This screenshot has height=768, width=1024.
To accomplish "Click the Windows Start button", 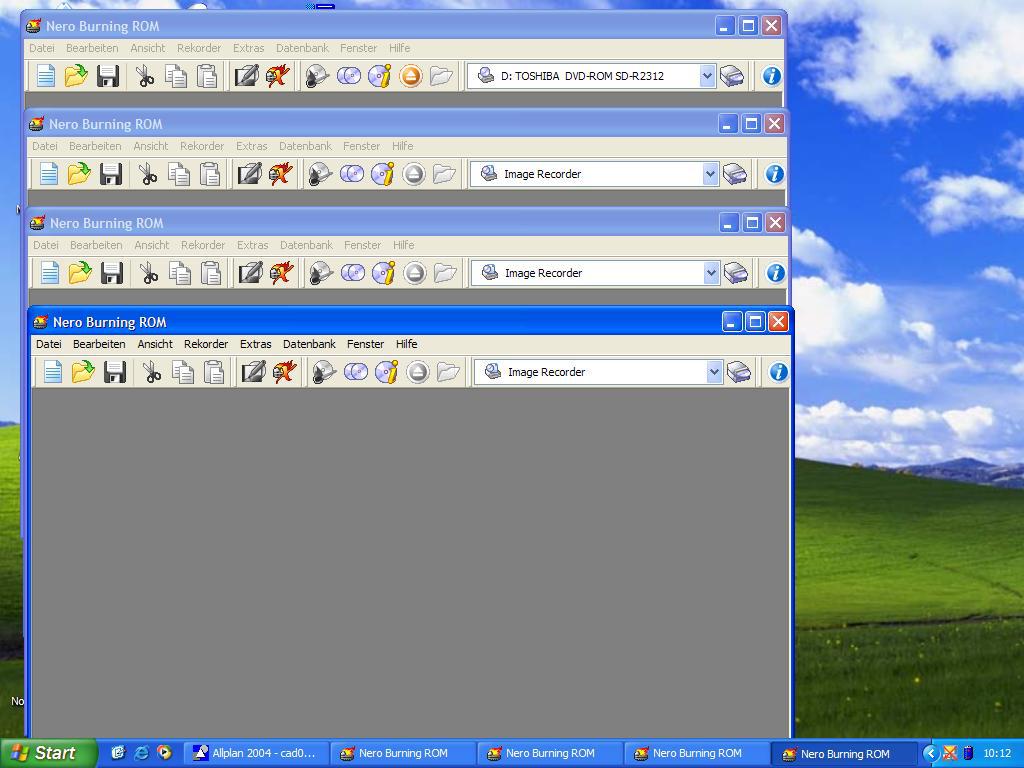I will (x=48, y=753).
